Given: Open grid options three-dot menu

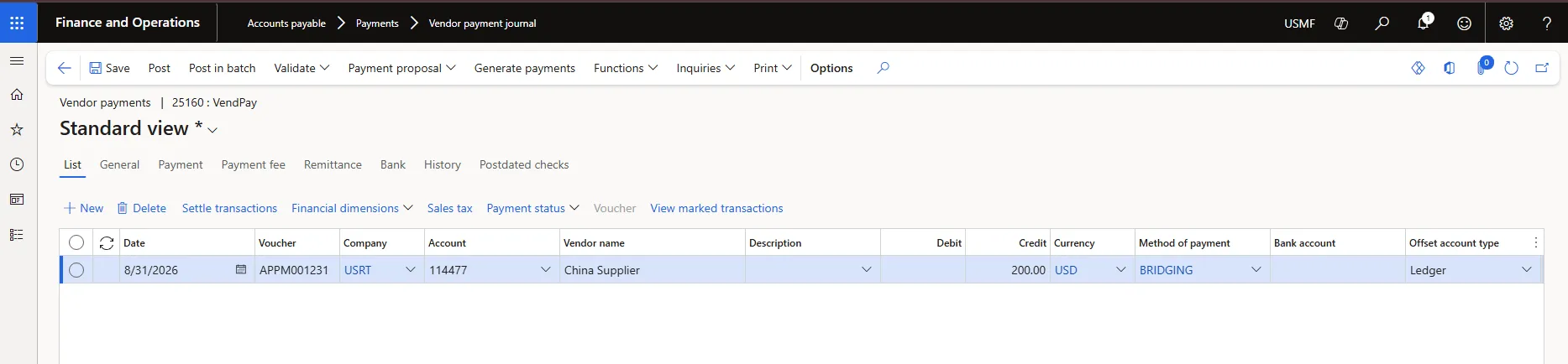Looking at the screenshot, I should point(1536,242).
